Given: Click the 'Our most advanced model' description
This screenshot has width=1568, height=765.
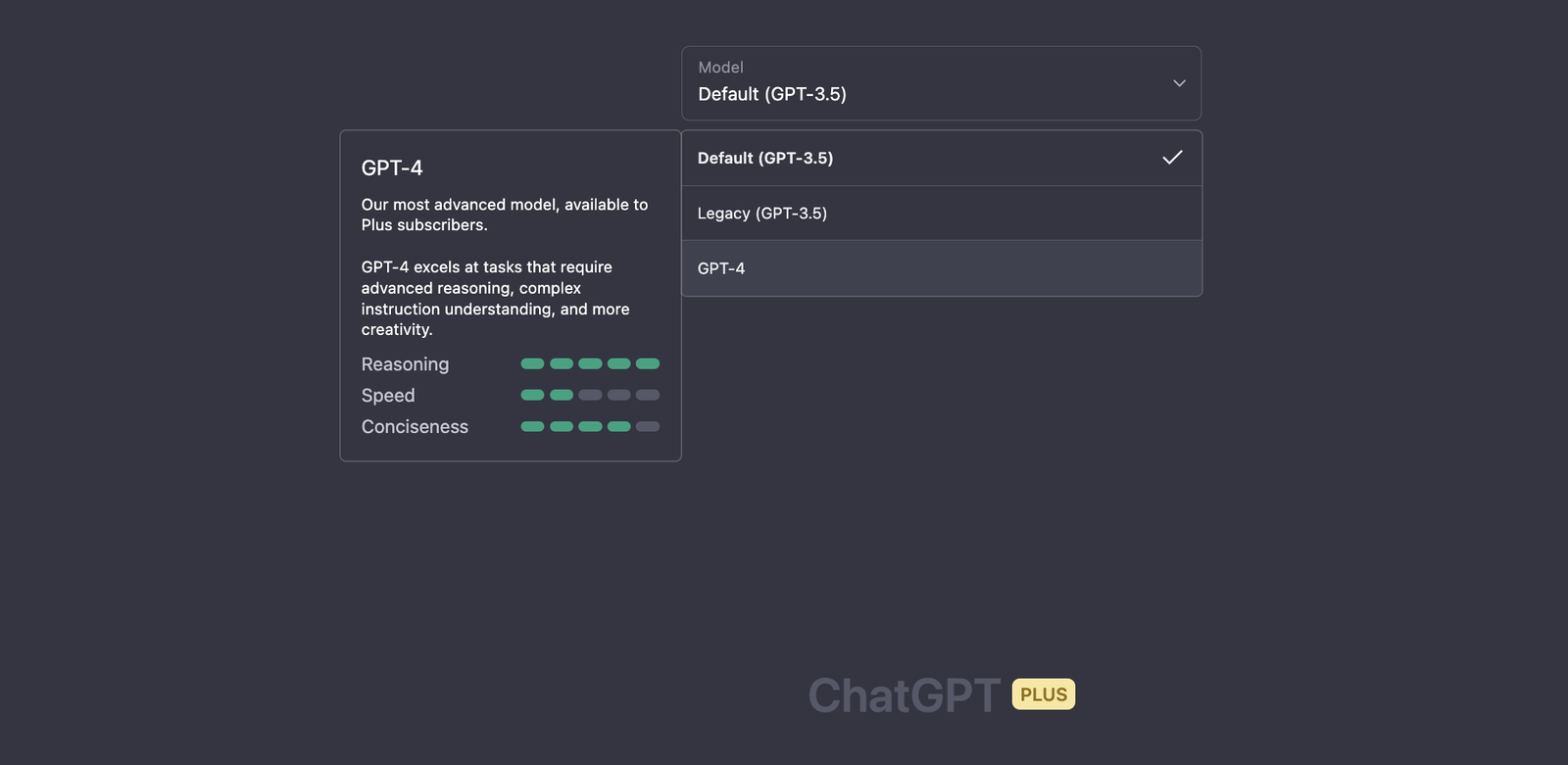Looking at the screenshot, I should (505, 215).
